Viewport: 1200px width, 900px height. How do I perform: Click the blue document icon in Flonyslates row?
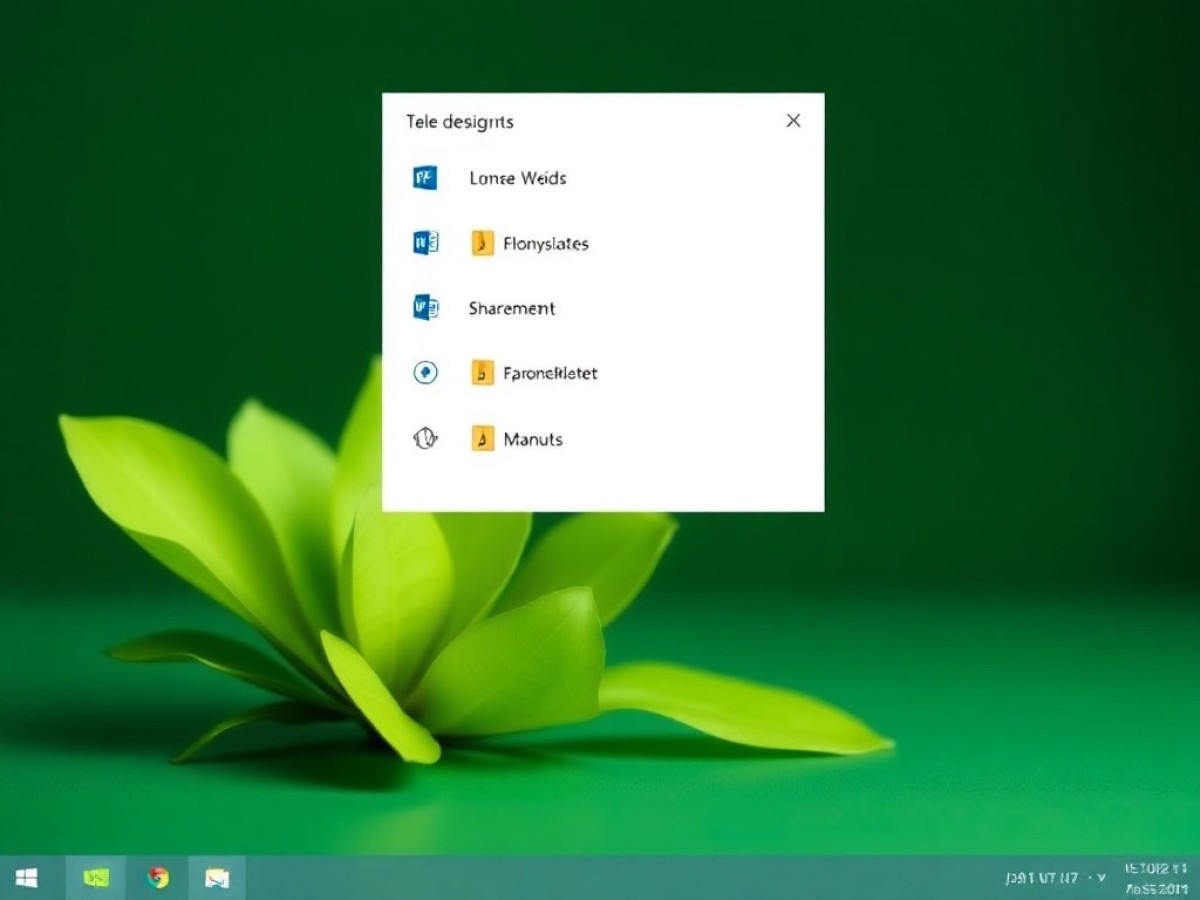click(425, 243)
